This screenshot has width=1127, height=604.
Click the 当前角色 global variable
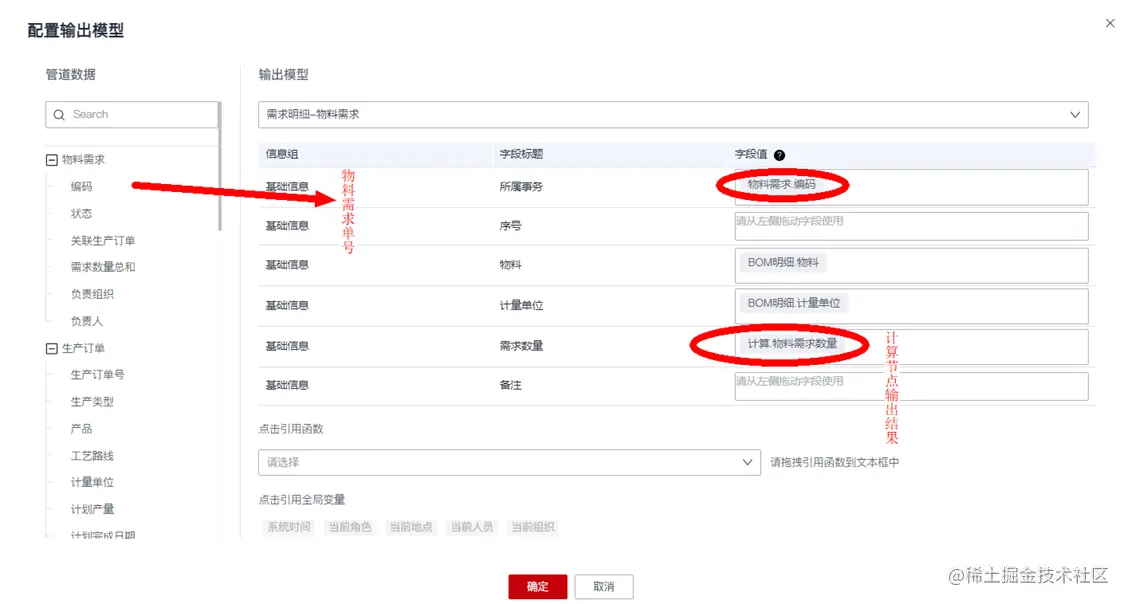coord(350,527)
